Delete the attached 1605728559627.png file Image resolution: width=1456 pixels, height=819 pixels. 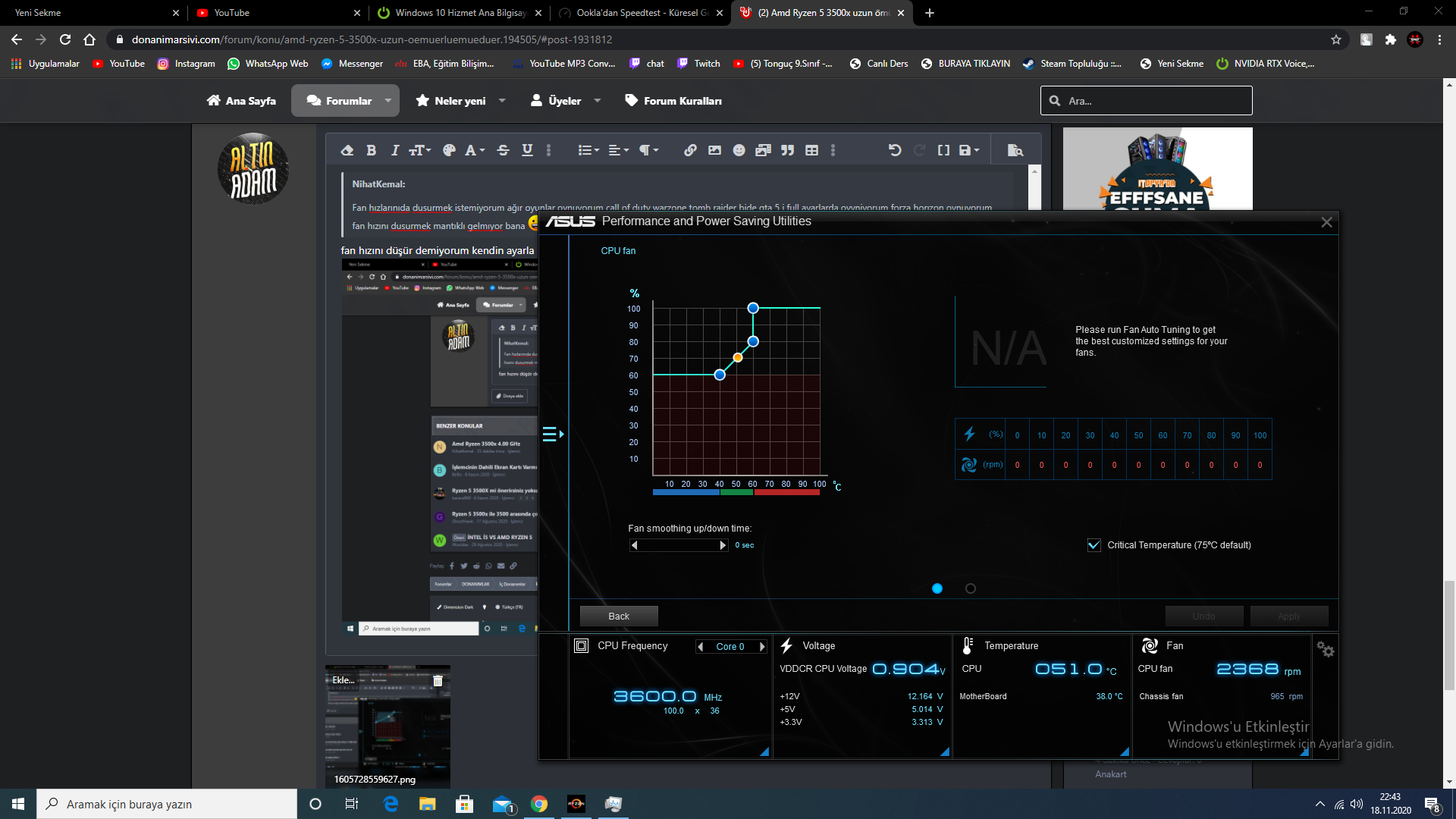click(x=438, y=680)
